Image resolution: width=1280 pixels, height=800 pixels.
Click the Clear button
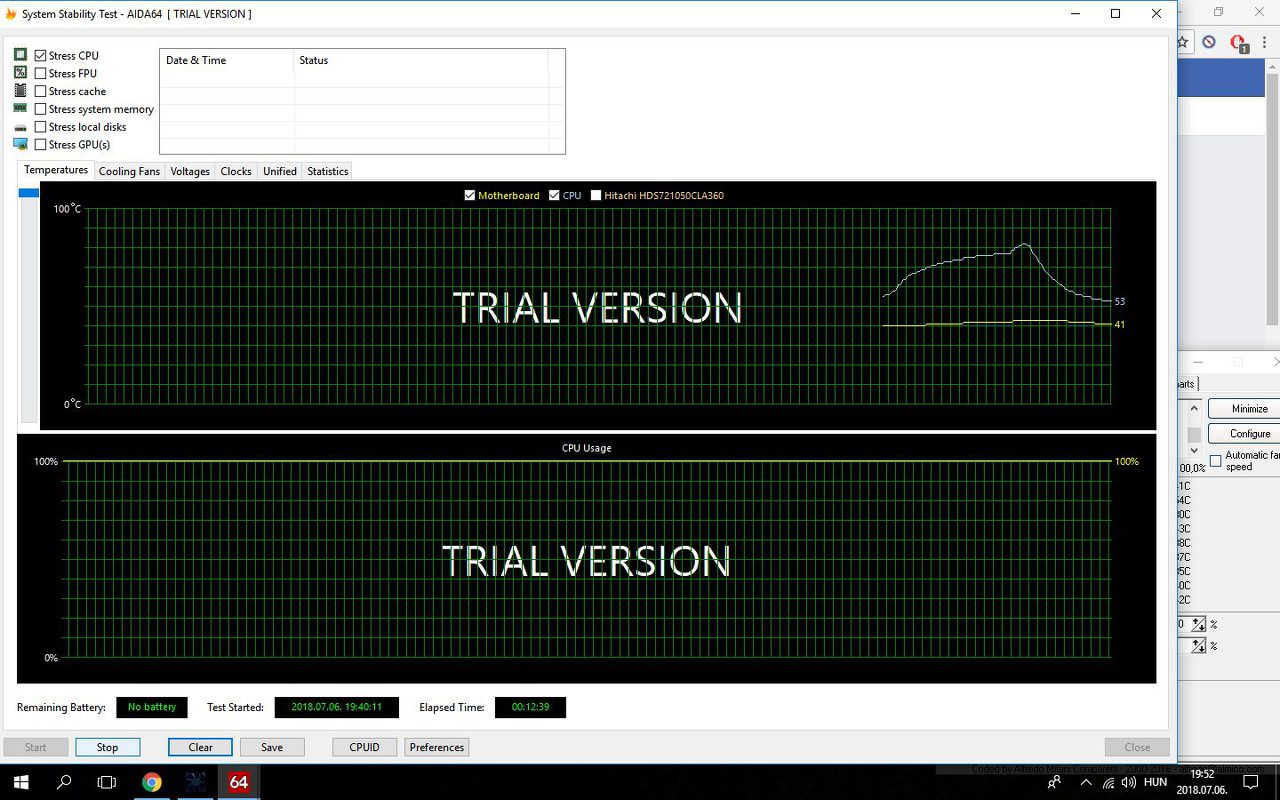point(201,747)
